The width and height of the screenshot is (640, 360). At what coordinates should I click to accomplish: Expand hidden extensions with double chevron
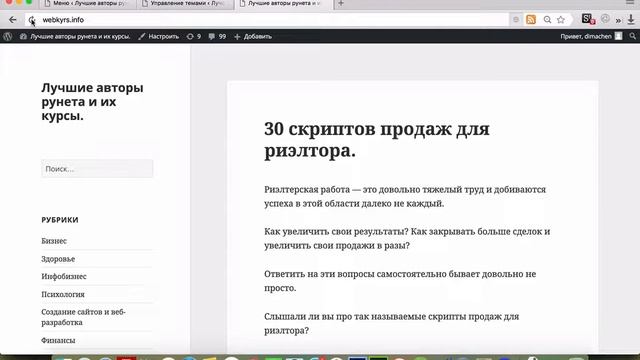[618, 20]
